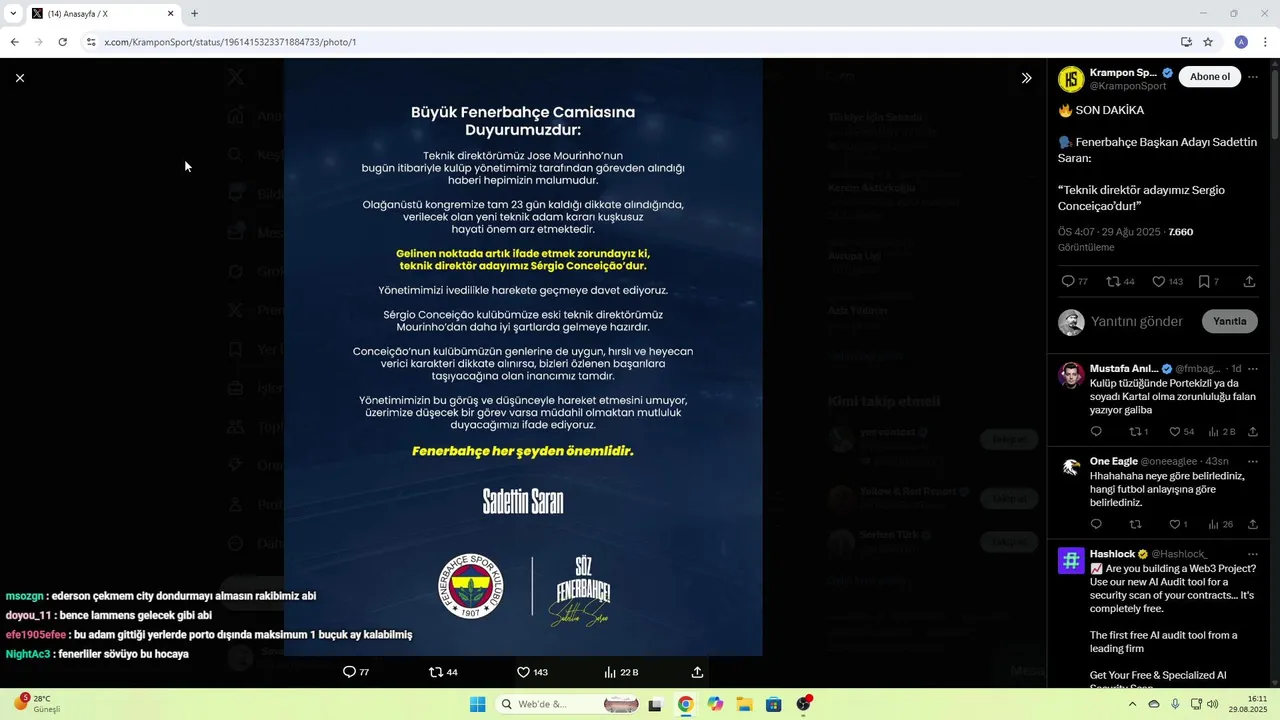Go back in browser history
Screen dimensions: 1280x720
click(14, 42)
